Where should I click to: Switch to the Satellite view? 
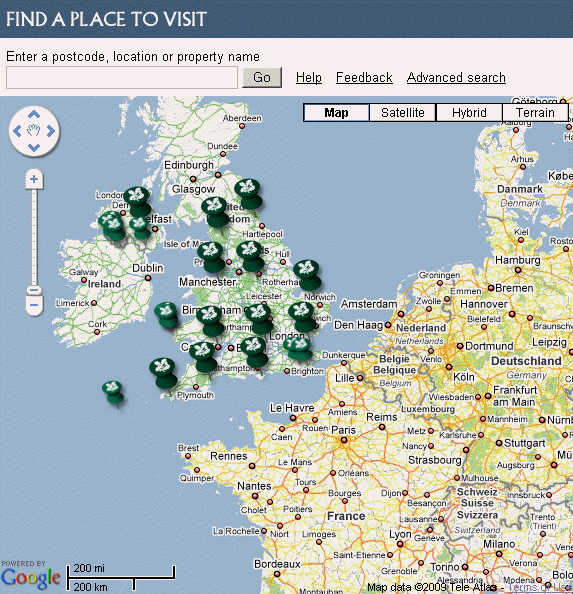(x=403, y=113)
